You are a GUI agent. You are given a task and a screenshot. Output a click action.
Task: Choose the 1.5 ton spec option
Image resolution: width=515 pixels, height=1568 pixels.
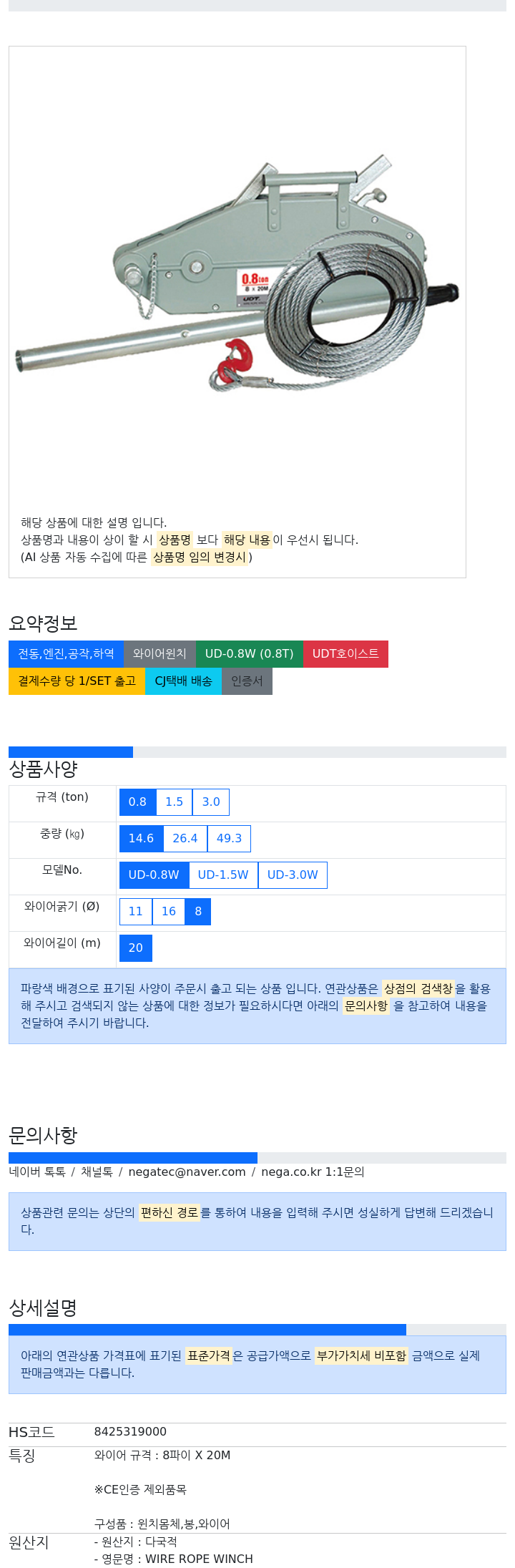click(x=175, y=802)
